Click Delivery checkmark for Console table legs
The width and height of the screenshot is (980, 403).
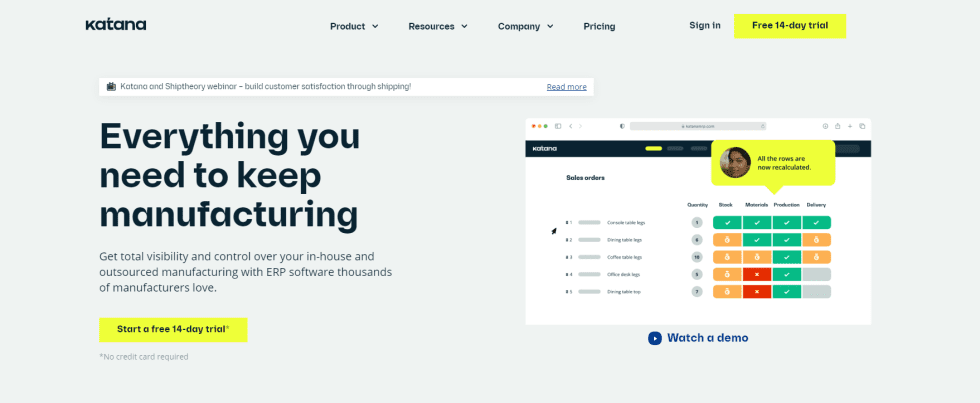816,222
